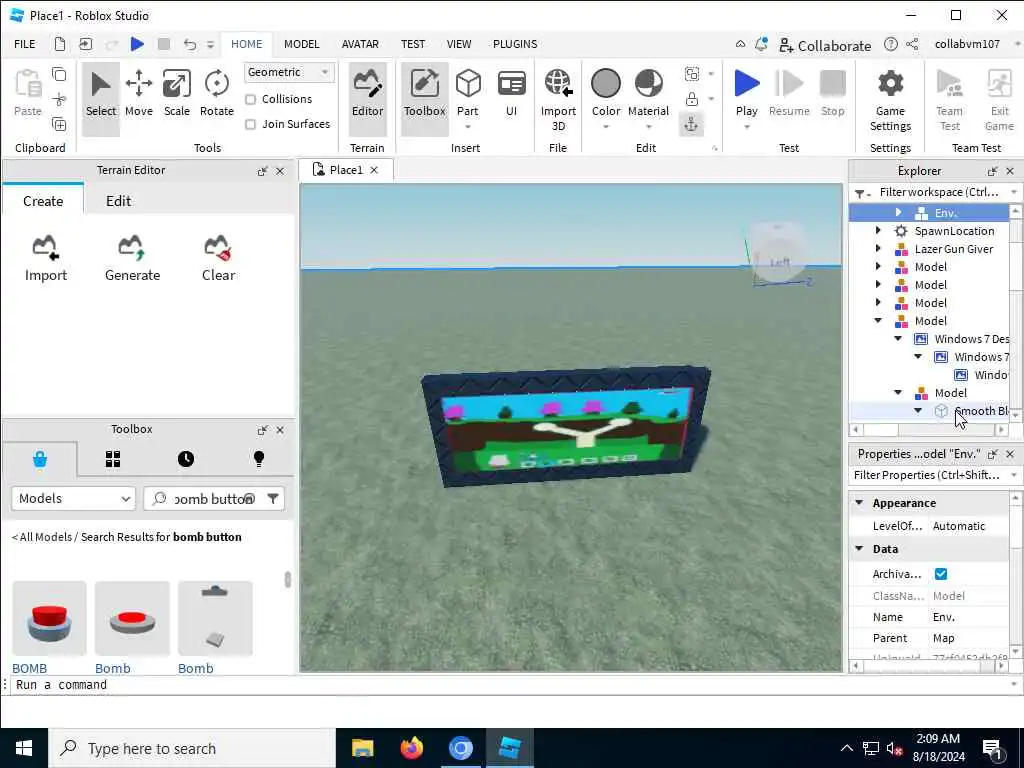The width and height of the screenshot is (1024, 768).
Task: Click the Cut scissors icon
Action: pyautogui.click(x=59, y=99)
